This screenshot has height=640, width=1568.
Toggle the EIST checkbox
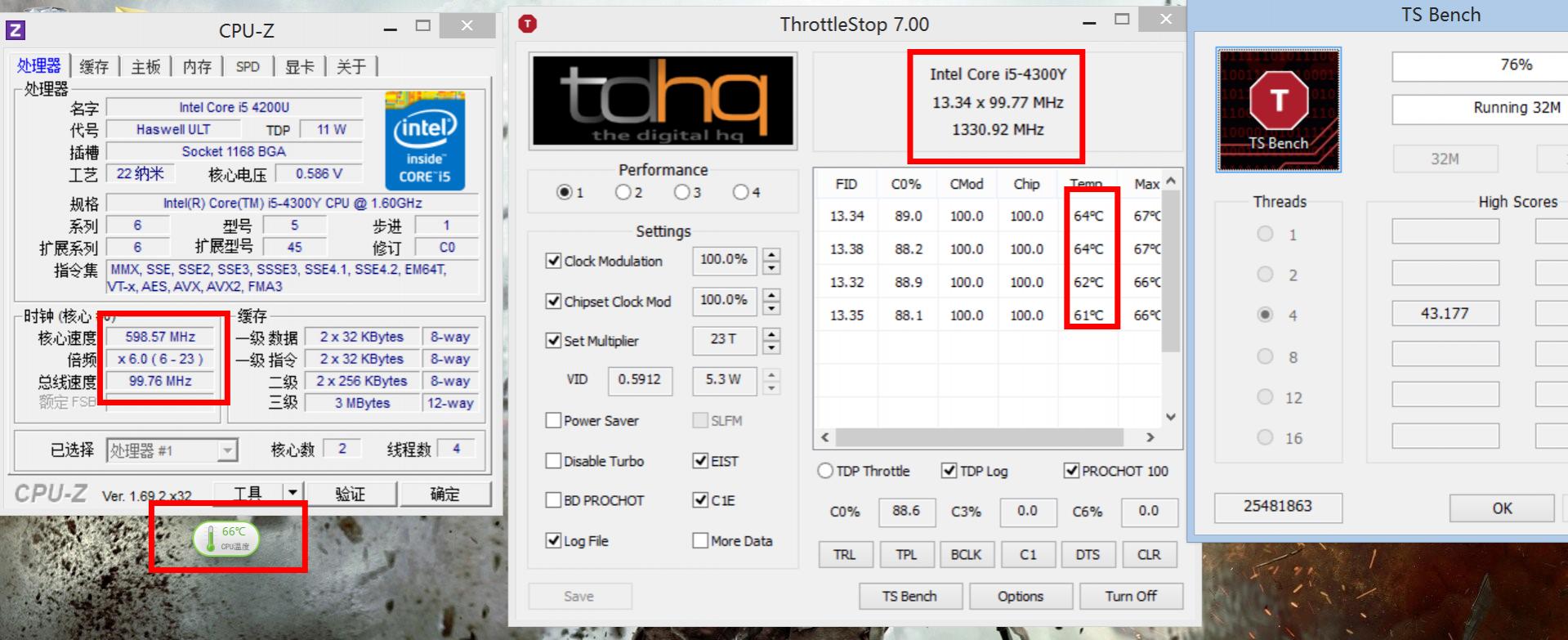[x=700, y=461]
